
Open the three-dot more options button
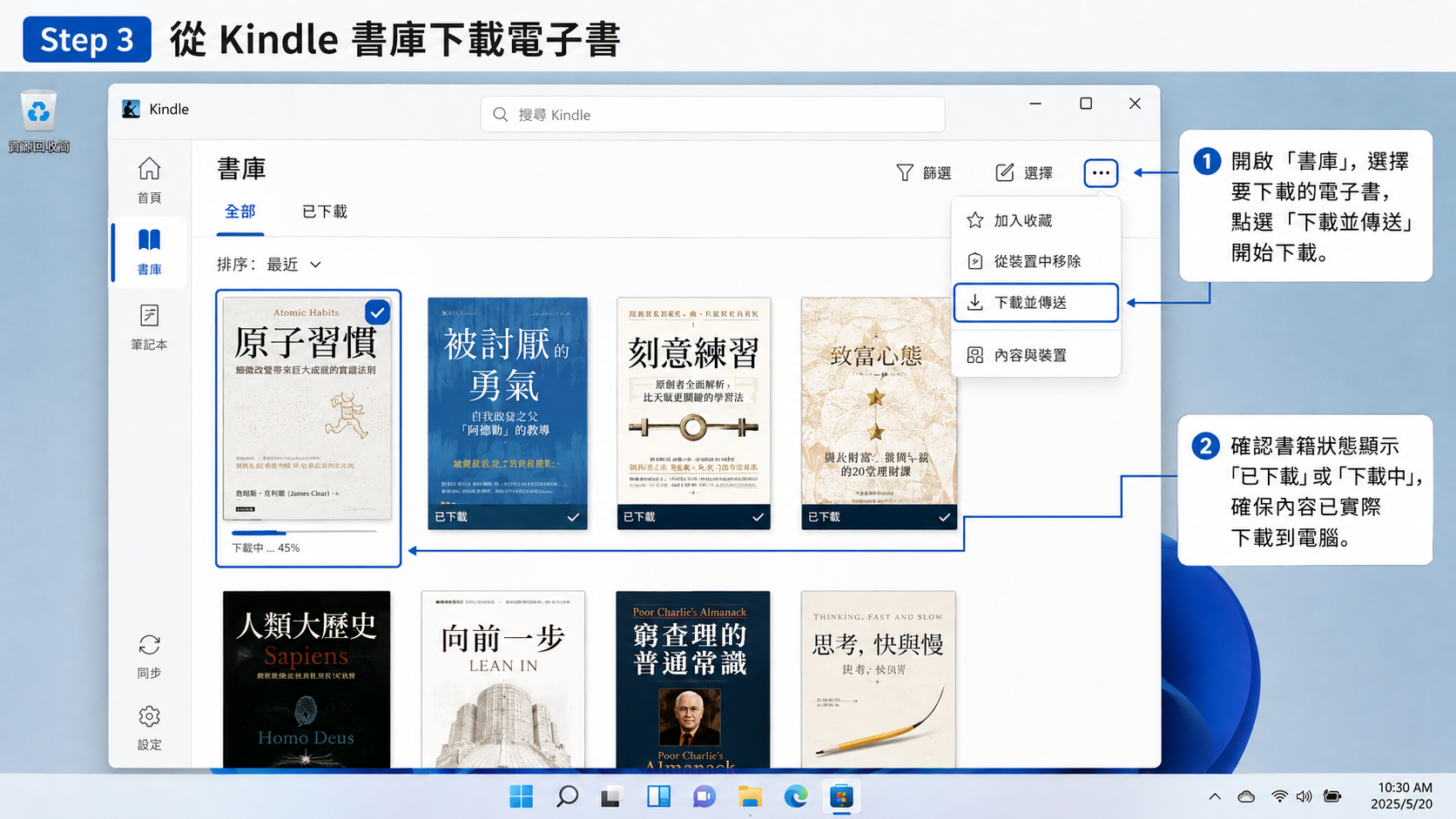[x=1101, y=172]
